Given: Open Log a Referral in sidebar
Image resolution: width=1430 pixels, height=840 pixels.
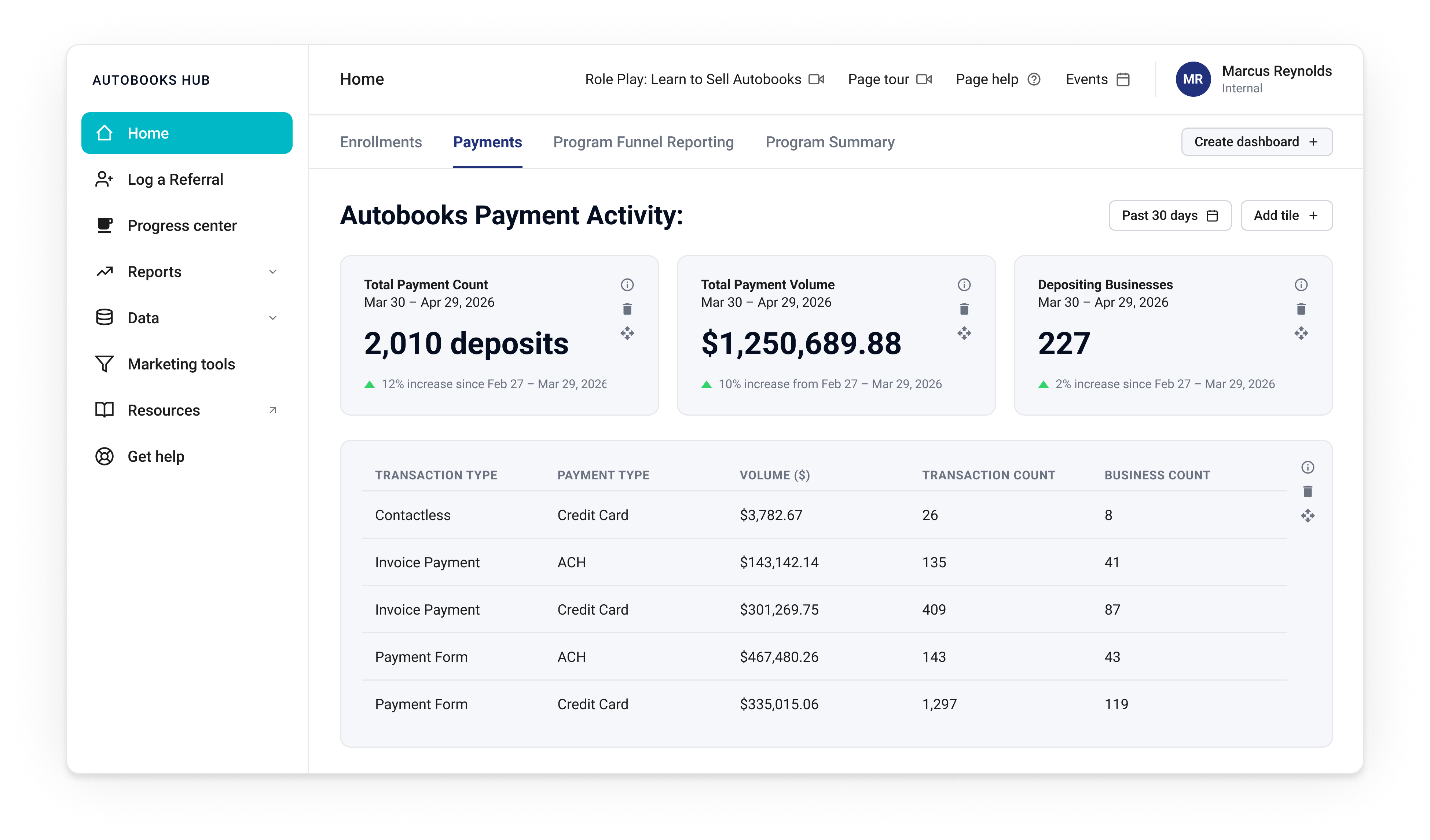Looking at the screenshot, I should 187,179.
